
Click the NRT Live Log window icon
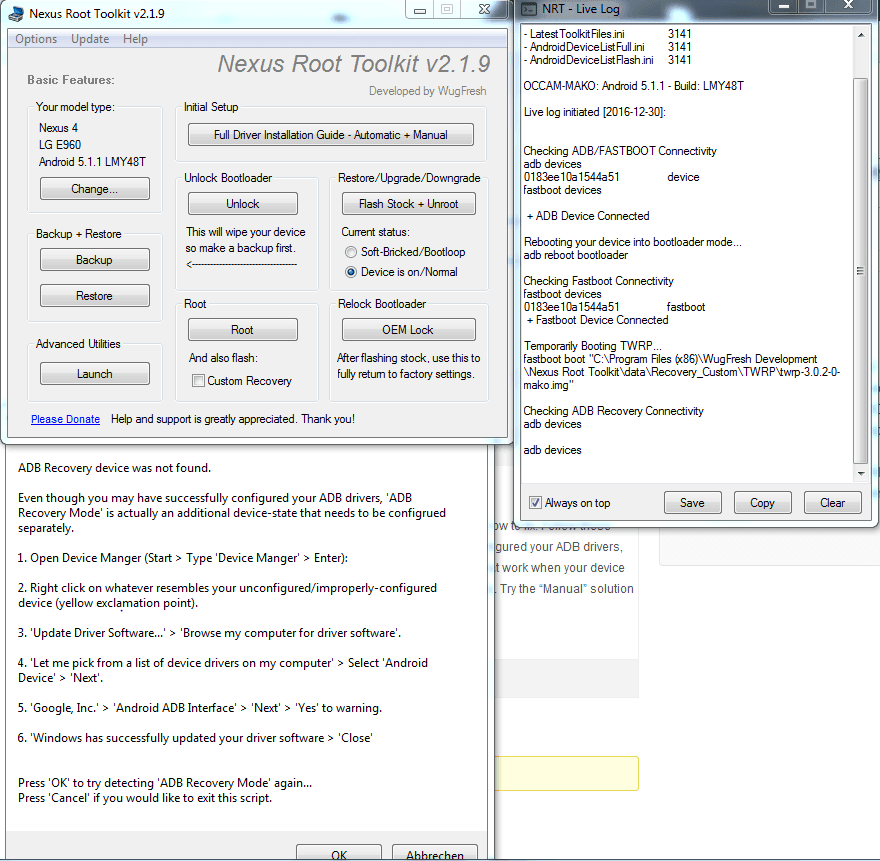coord(529,9)
